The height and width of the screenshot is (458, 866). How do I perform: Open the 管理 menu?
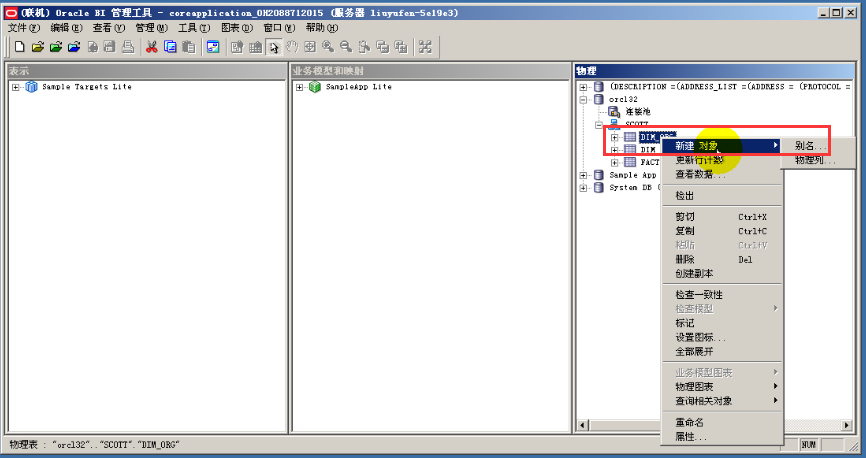click(x=151, y=28)
